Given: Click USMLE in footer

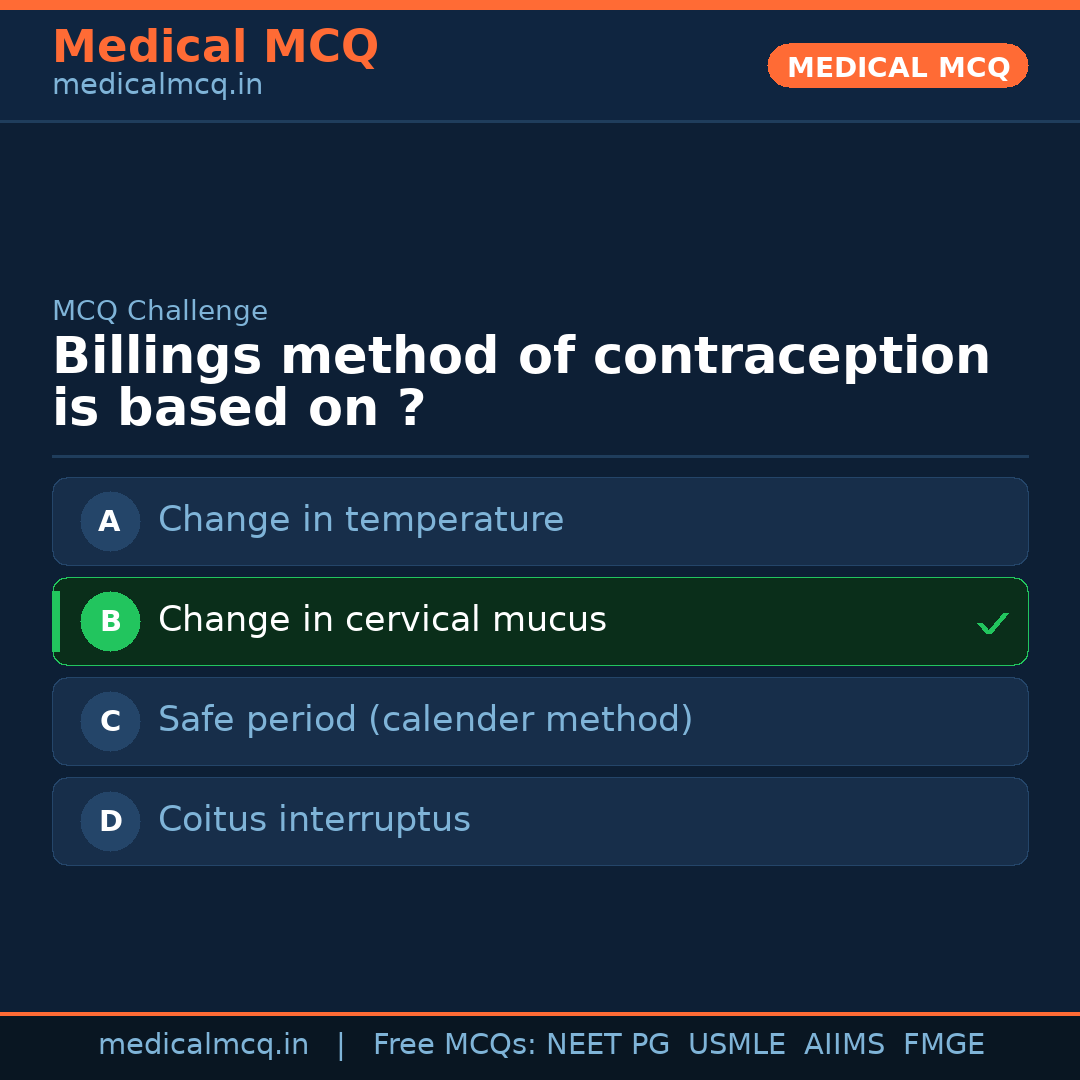Looking at the screenshot, I should point(736,1045).
